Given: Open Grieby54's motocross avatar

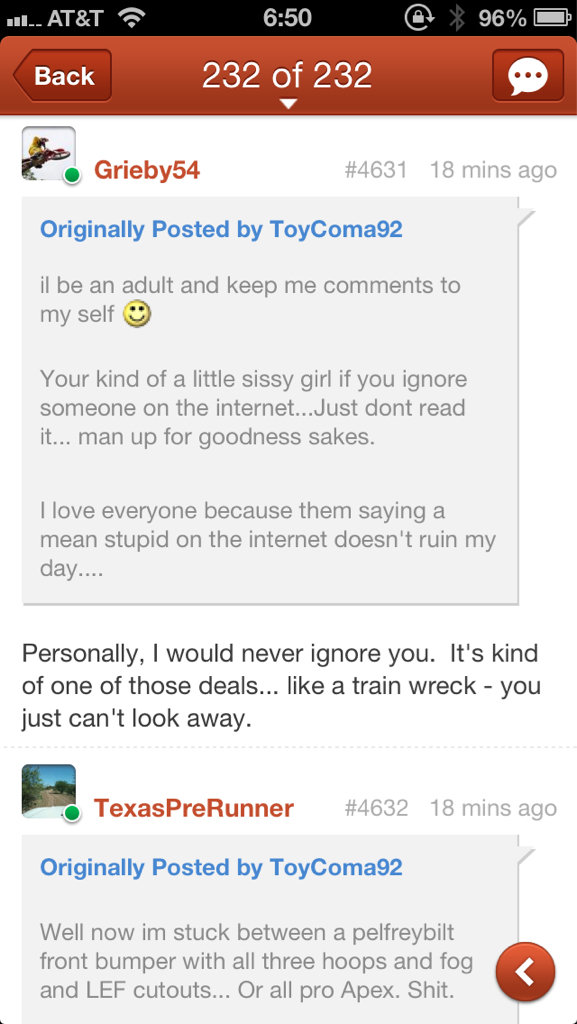Looking at the screenshot, I should click(49, 153).
